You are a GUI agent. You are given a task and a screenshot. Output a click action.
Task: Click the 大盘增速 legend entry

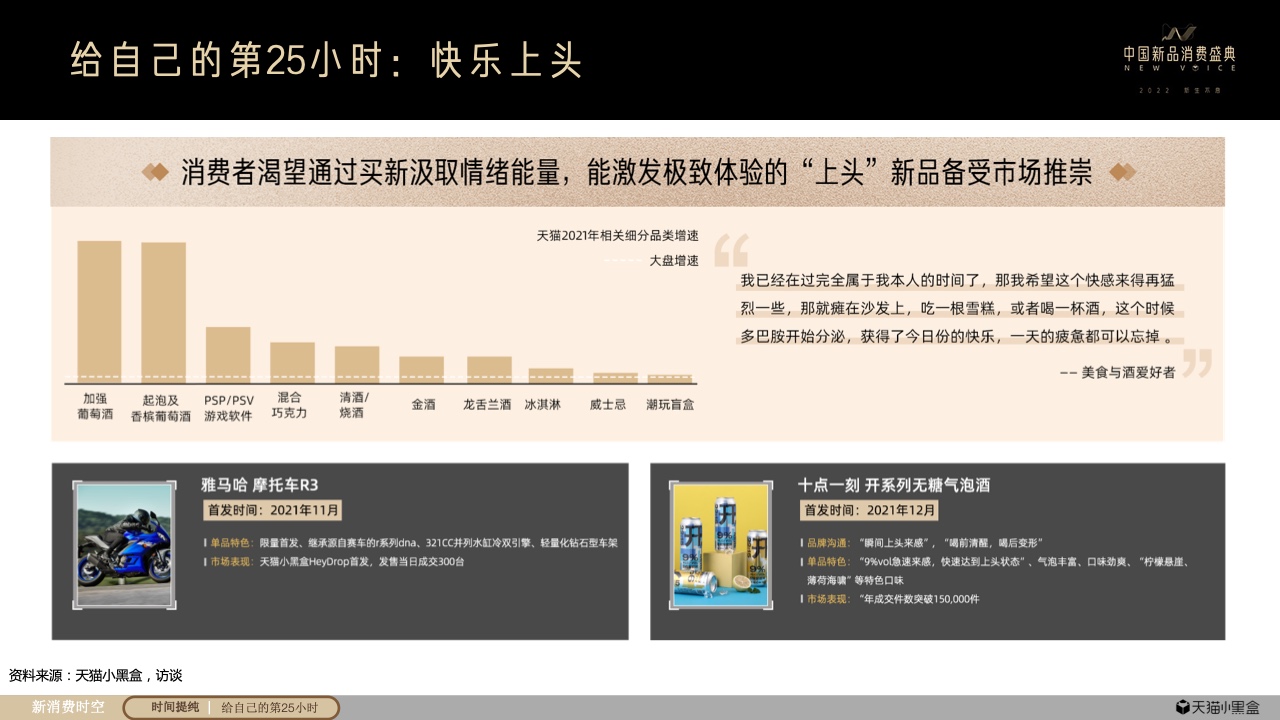point(651,260)
